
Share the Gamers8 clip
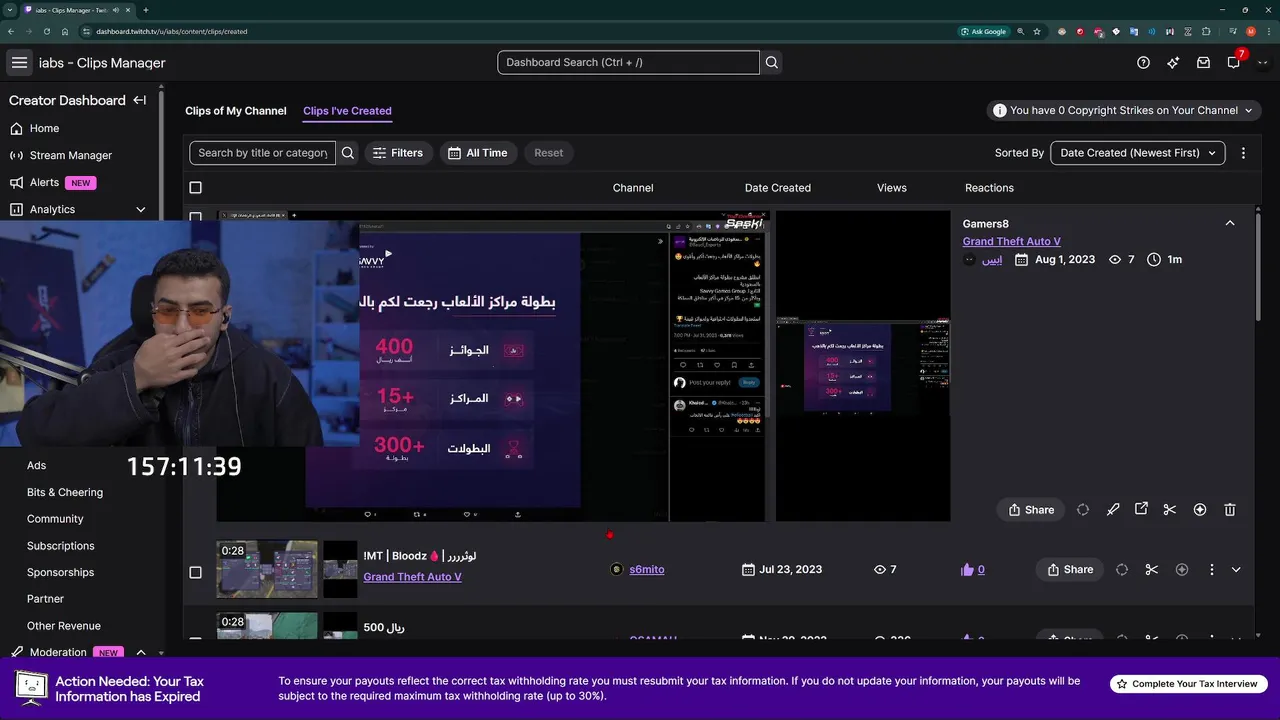coord(1031,509)
